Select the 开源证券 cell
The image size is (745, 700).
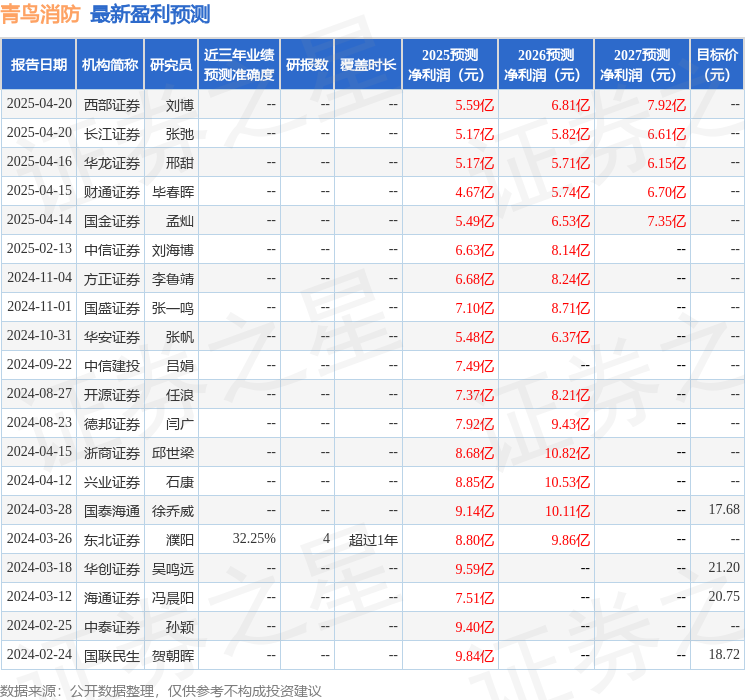112,395
